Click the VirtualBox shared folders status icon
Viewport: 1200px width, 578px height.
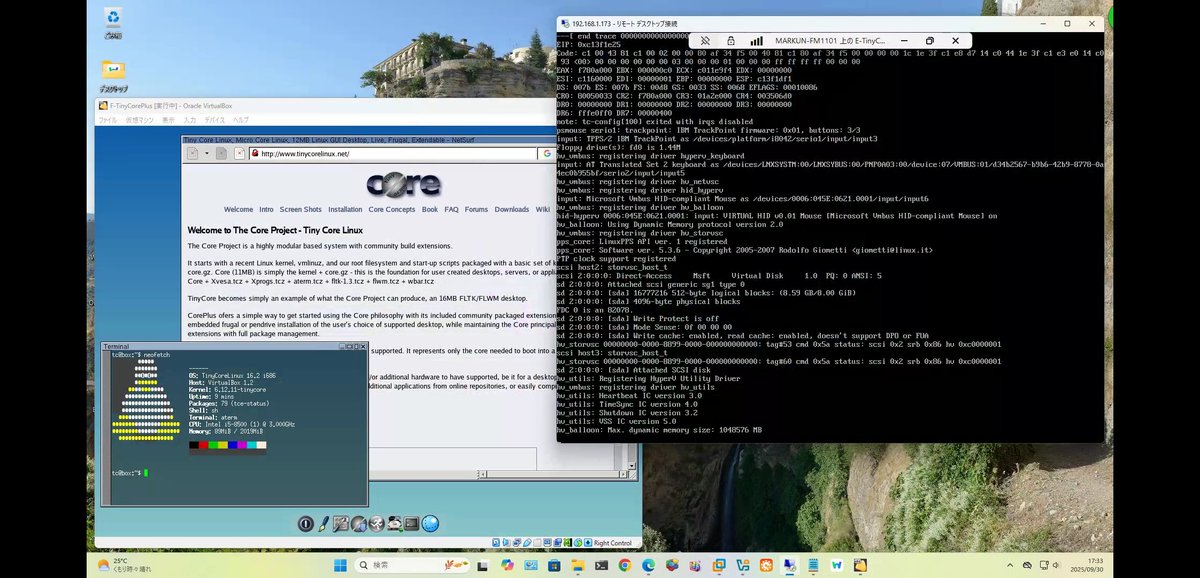(x=537, y=543)
